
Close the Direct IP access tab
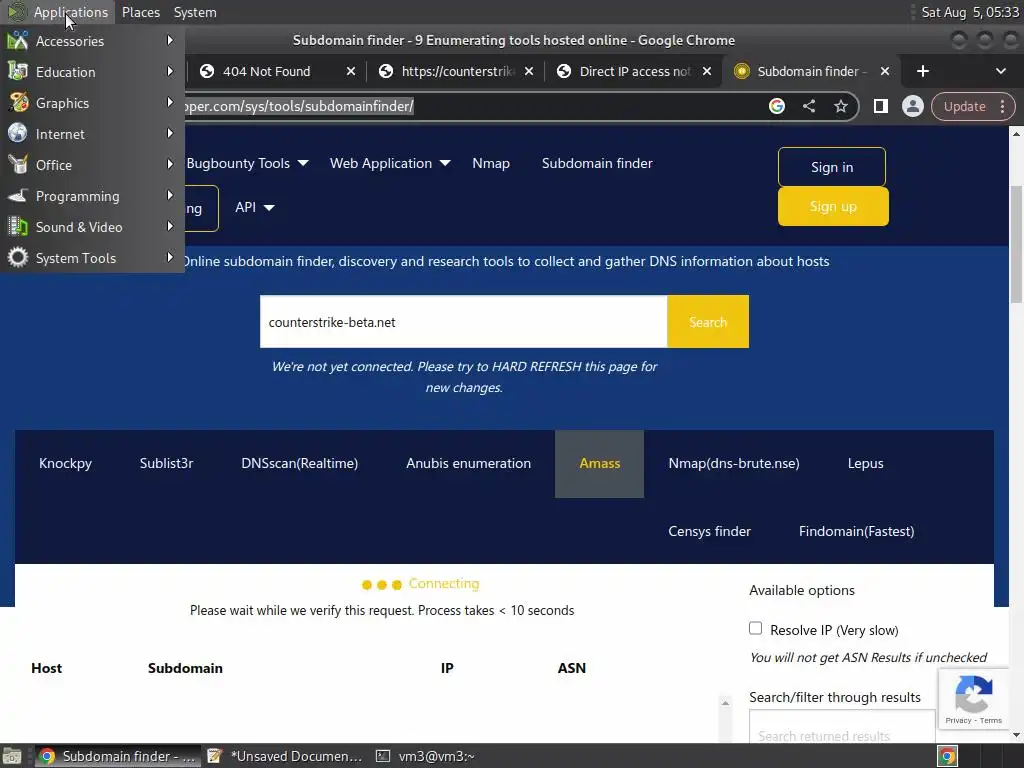pyautogui.click(x=707, y=71)
